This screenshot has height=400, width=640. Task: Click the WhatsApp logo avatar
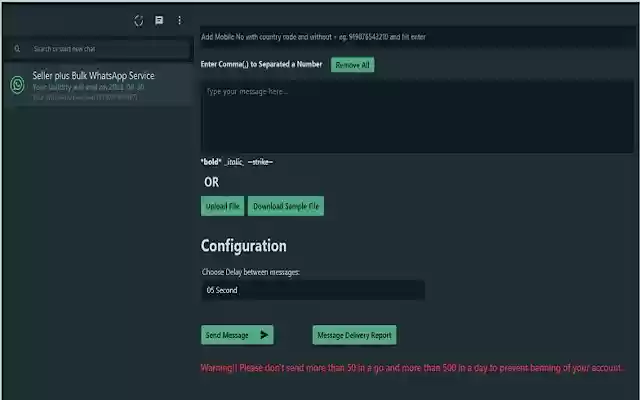(x=18, y=85)
